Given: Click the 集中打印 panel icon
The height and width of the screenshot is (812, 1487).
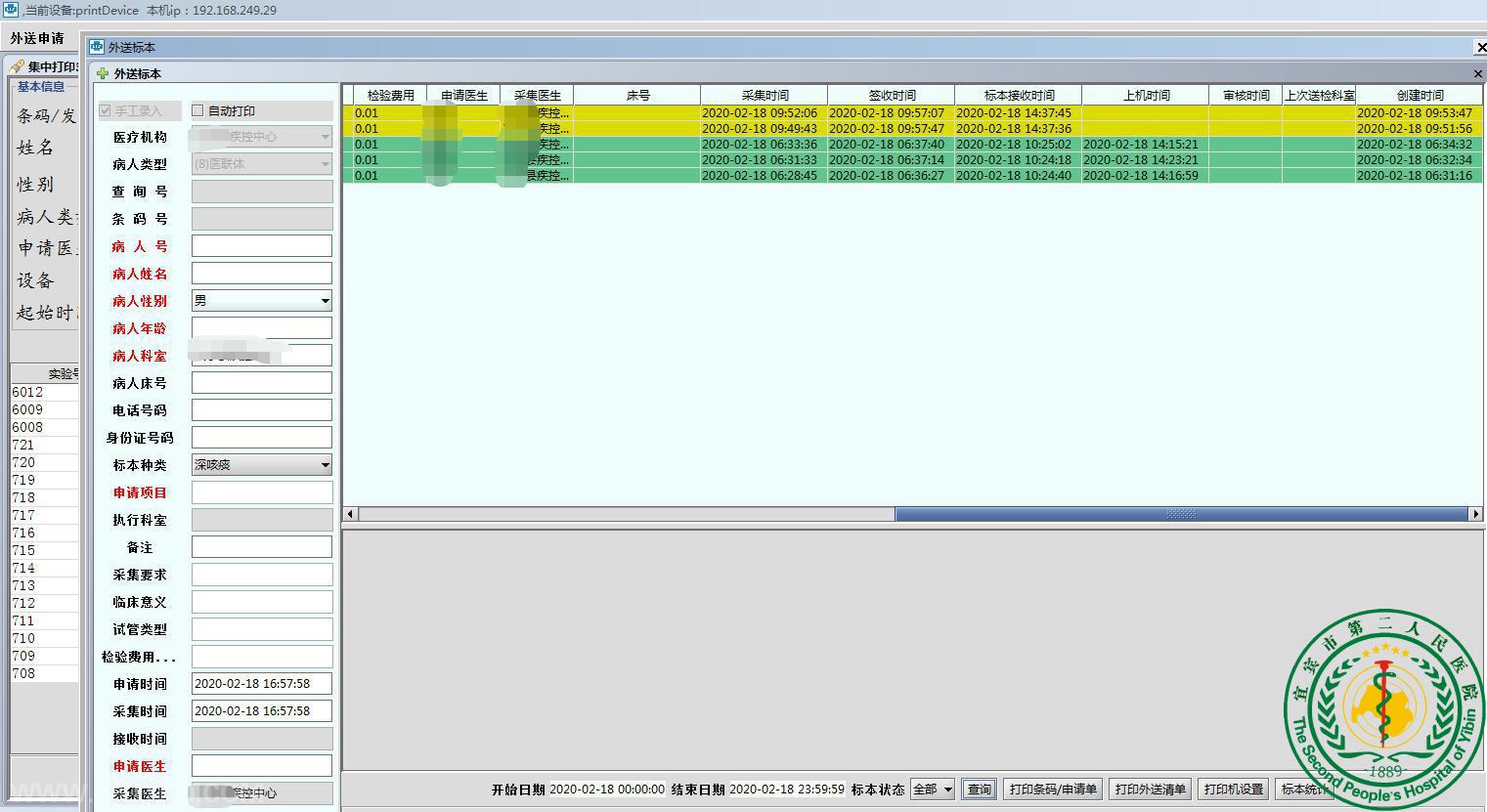Looking at the screenshot, I should point(17,66).
